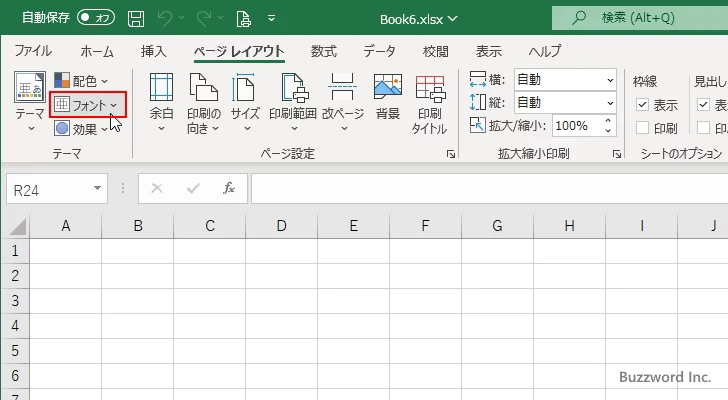Select column D header
728x400 pixels.
[281, 226]
